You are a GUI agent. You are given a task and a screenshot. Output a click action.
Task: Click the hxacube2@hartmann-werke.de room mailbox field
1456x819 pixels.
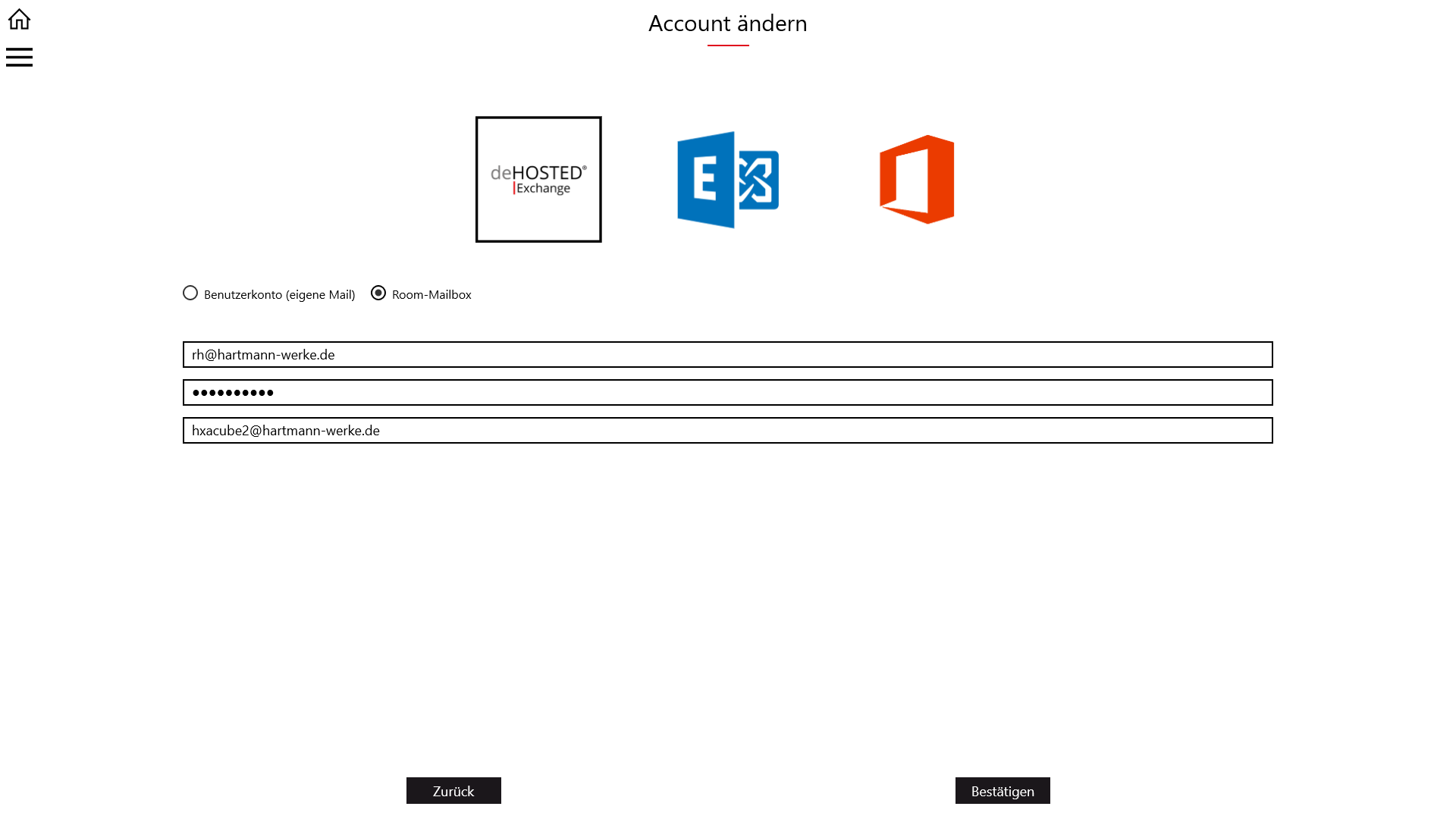(x=728, y=430)
